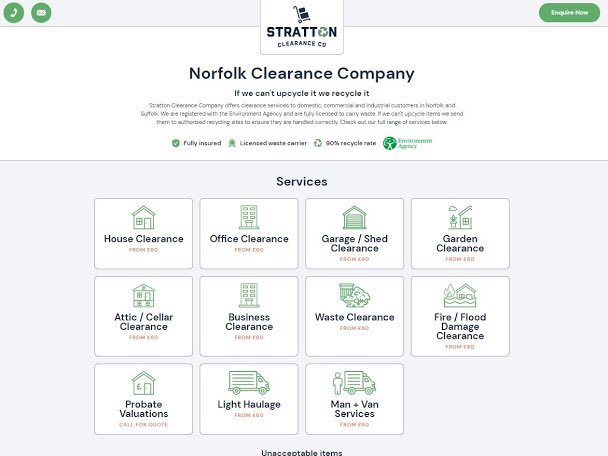Open the Fire / Flood Damage Clearance title
Viewport: 608px width, 456px height.
click(x=460, y=326)
